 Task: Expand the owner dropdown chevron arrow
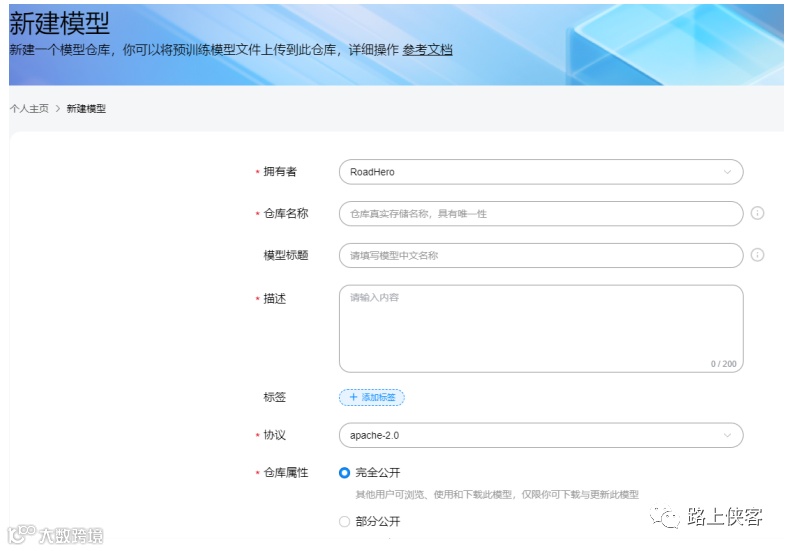point(727,172)
